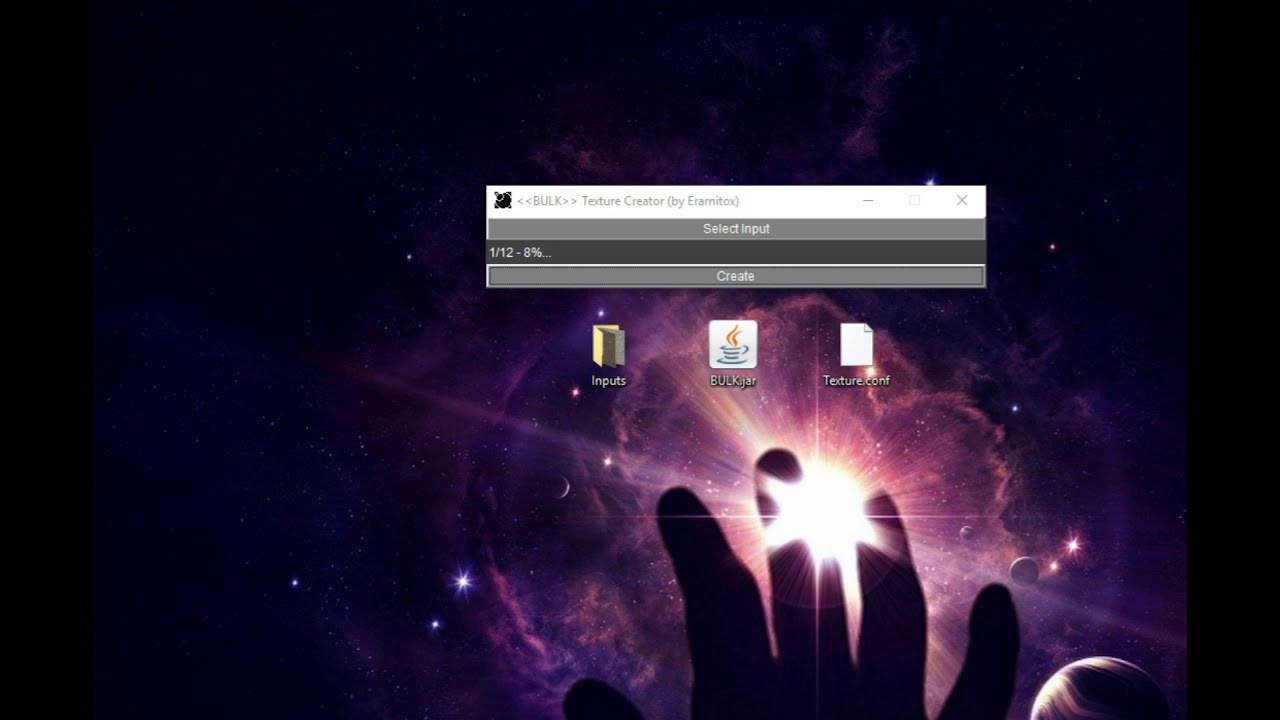
Task: Select the Texture.conf file icon
Action: (x=856, y=345)
